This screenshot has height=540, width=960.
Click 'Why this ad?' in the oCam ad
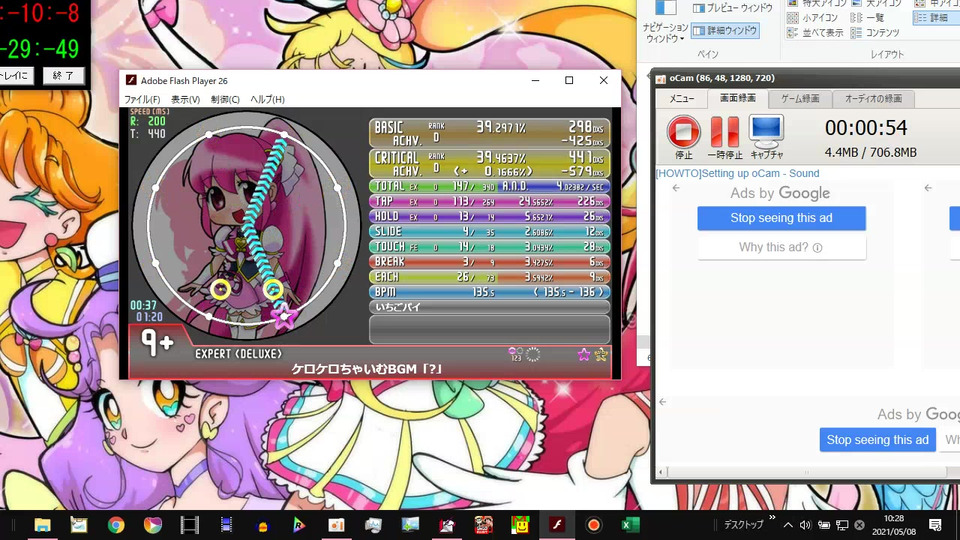click(781, 247)
